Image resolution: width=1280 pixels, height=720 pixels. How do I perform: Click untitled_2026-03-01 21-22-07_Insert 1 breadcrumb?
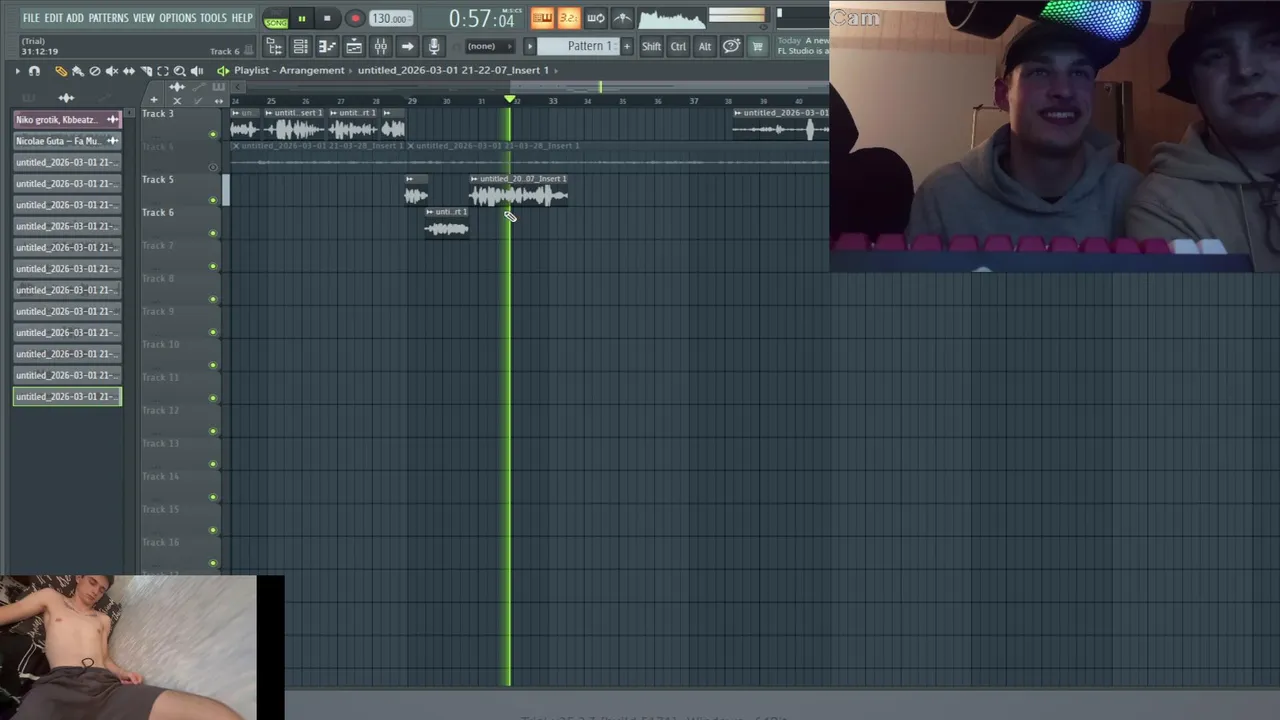453,70
